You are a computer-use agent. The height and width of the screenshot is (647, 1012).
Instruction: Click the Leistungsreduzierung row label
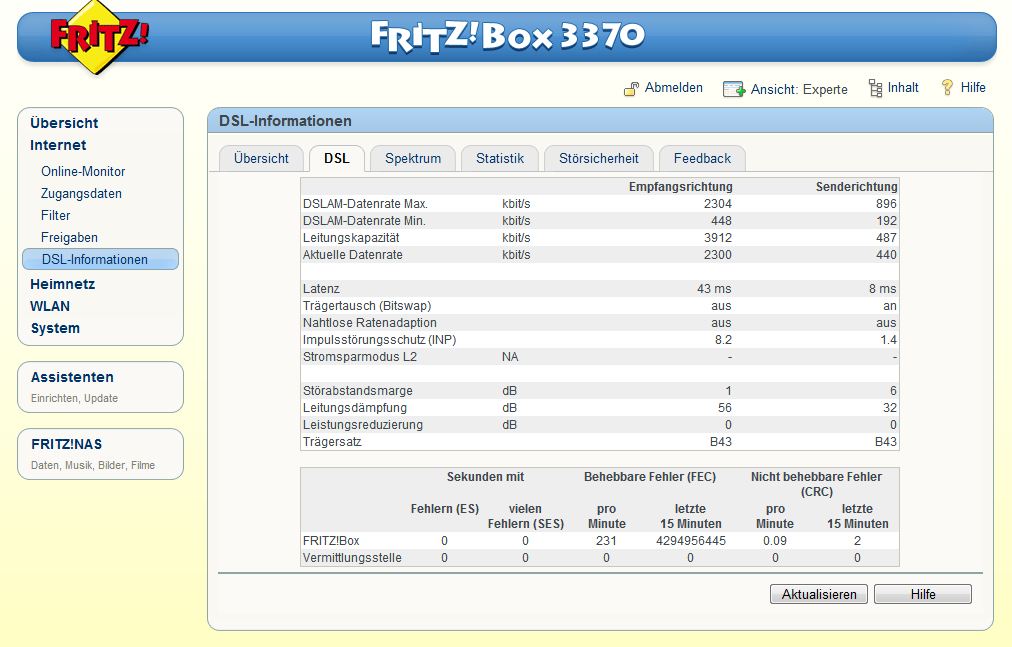point(363,425)
